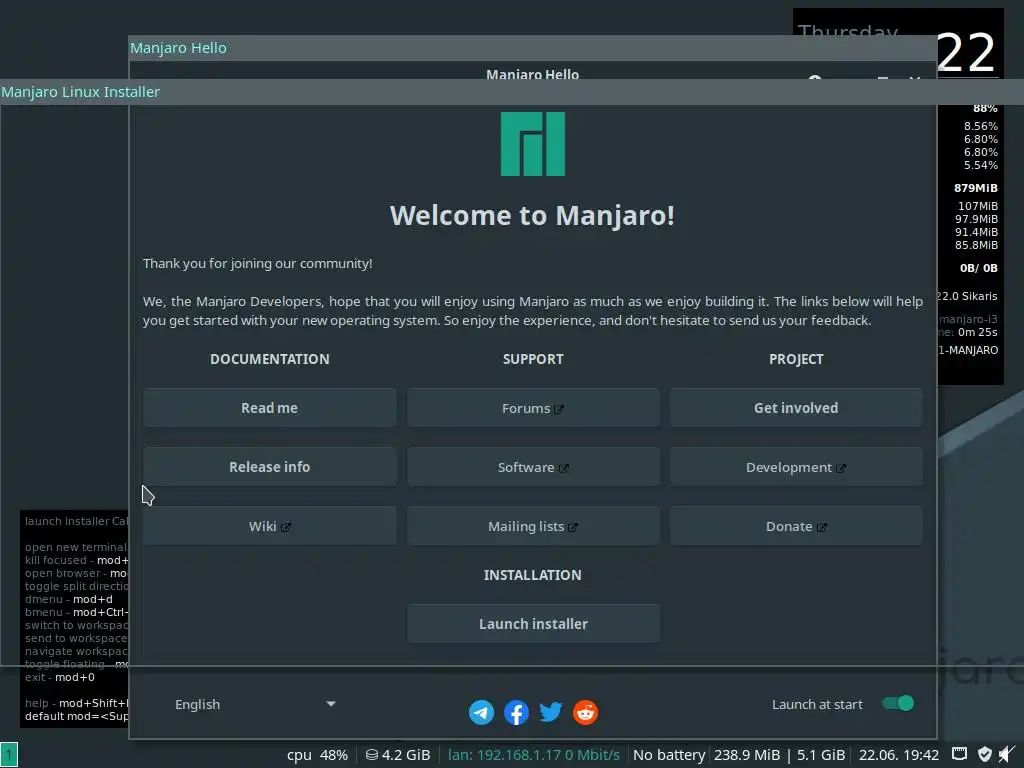Image resolution: width=1024 pixels, height=768 pixels.
Task: Open the Telegram link icon
Action: coord(481,712)
